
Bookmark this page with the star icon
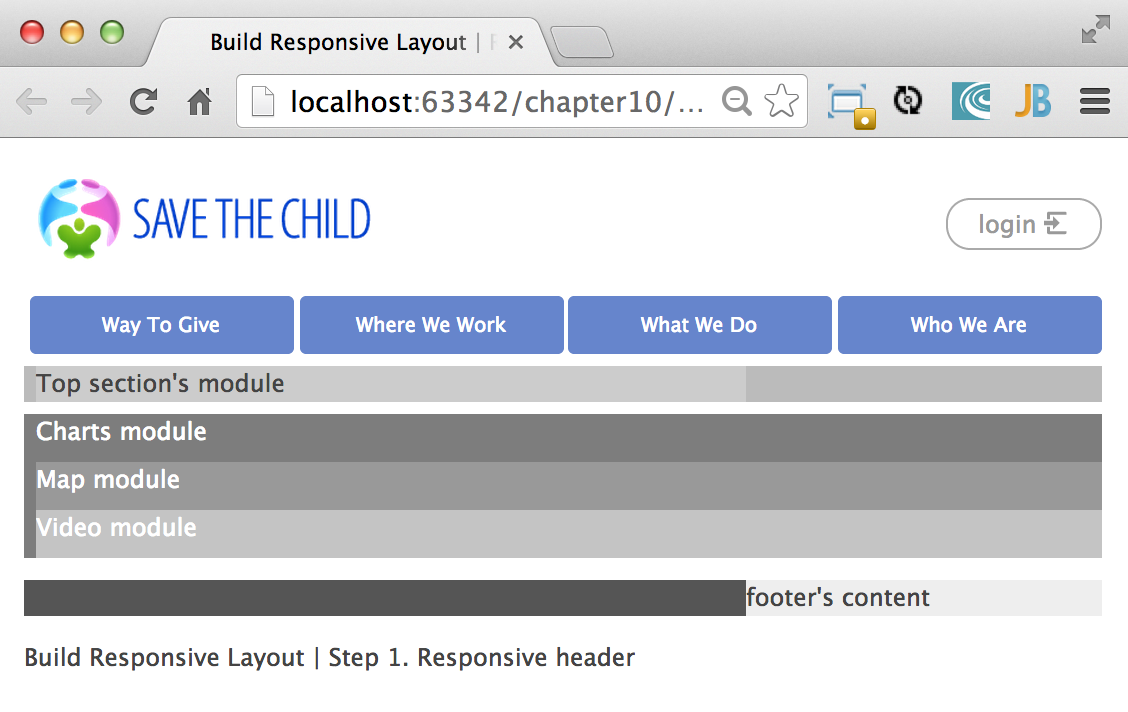click(x=781, y=101)
